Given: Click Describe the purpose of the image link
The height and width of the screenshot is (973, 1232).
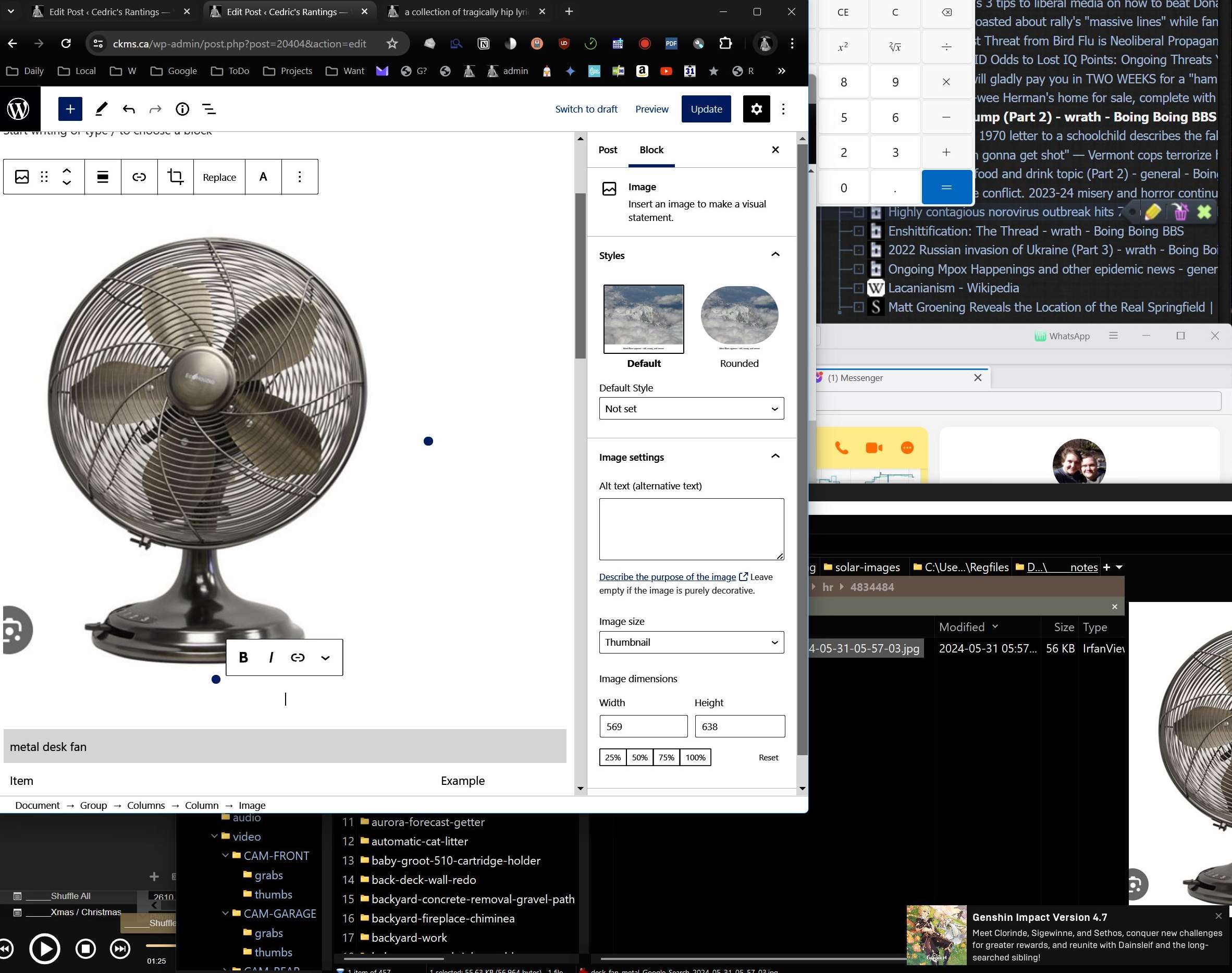Looking at the screenshot, I should 667,576.
